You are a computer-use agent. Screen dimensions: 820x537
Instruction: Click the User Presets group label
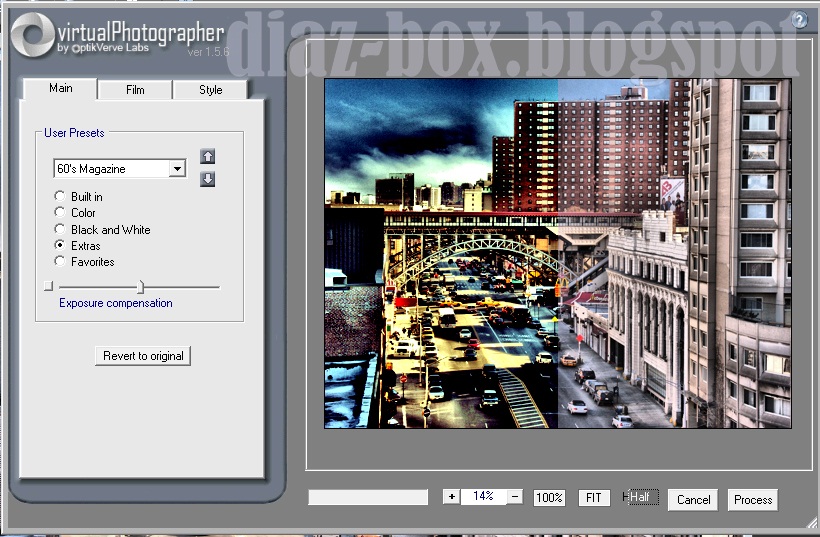[74, 133]
